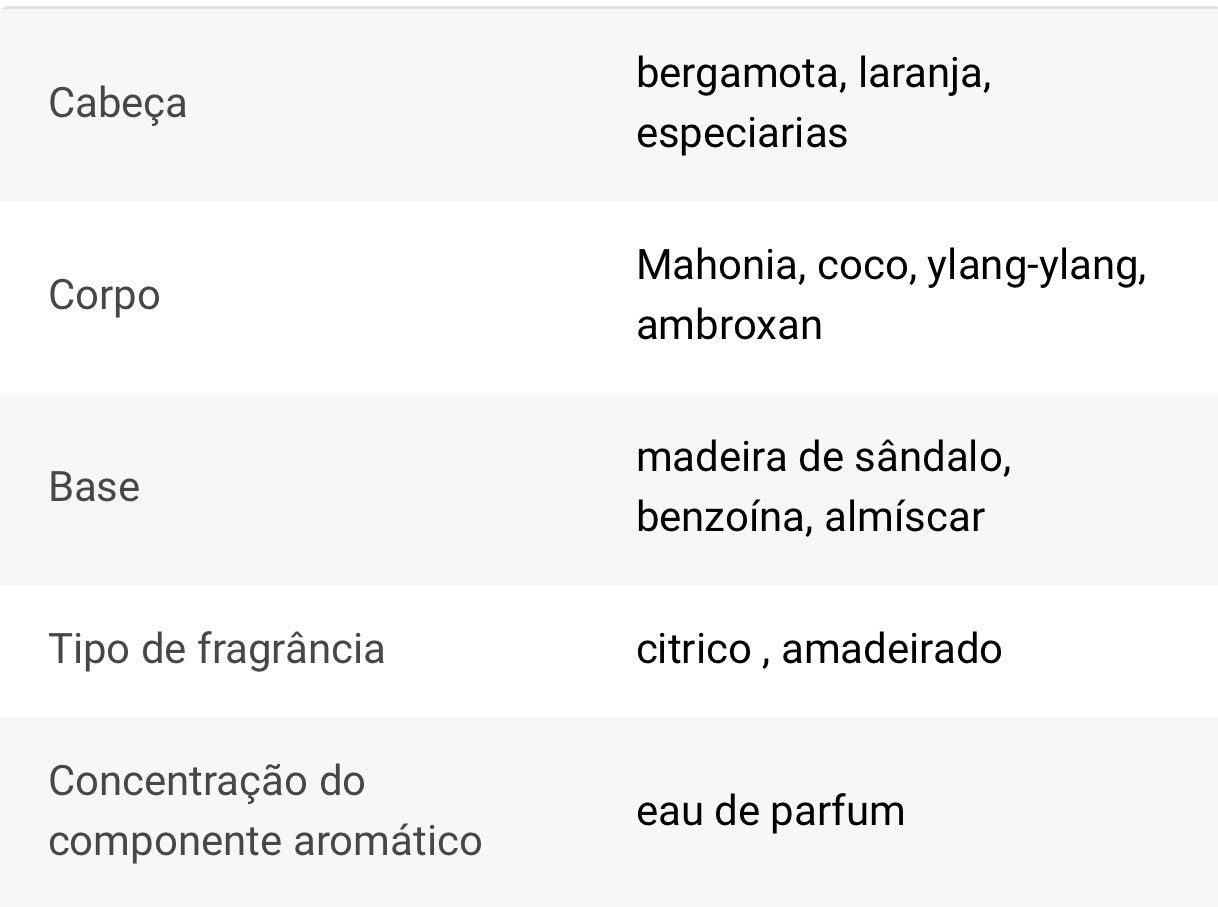Tap the word especiarias
This screenshot has width=1218, height=907.
pyautogui.click(x=741, y=133)
